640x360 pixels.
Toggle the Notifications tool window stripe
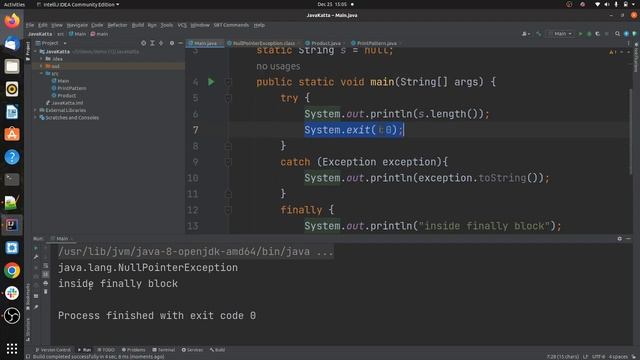click(636, 57)
